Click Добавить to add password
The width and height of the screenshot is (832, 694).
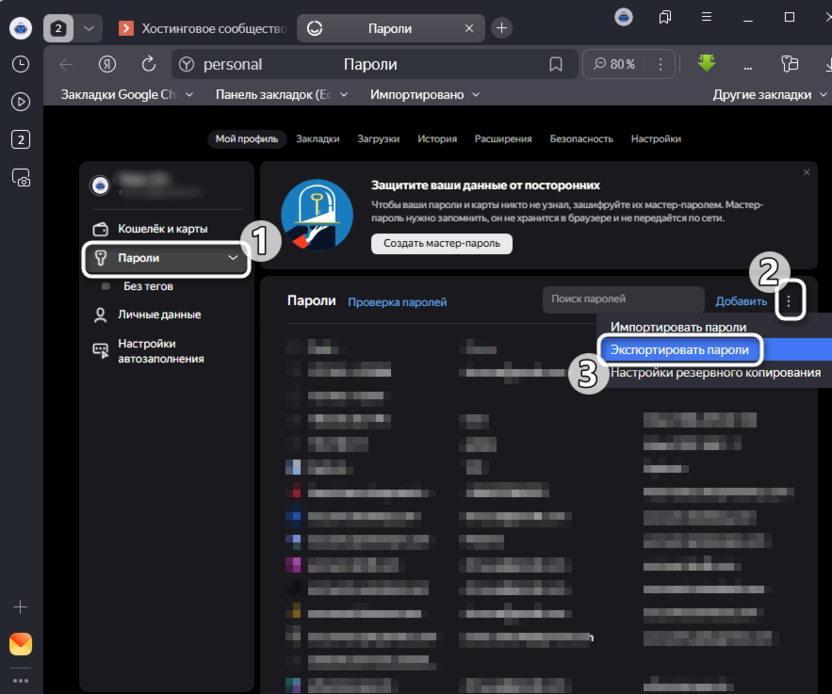click(741, 301)
